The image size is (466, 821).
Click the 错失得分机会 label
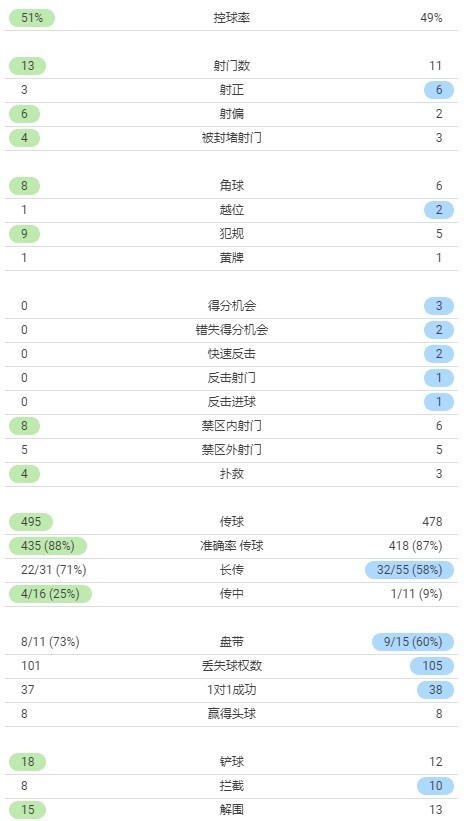pyautogui.click(x=232, y=330)
